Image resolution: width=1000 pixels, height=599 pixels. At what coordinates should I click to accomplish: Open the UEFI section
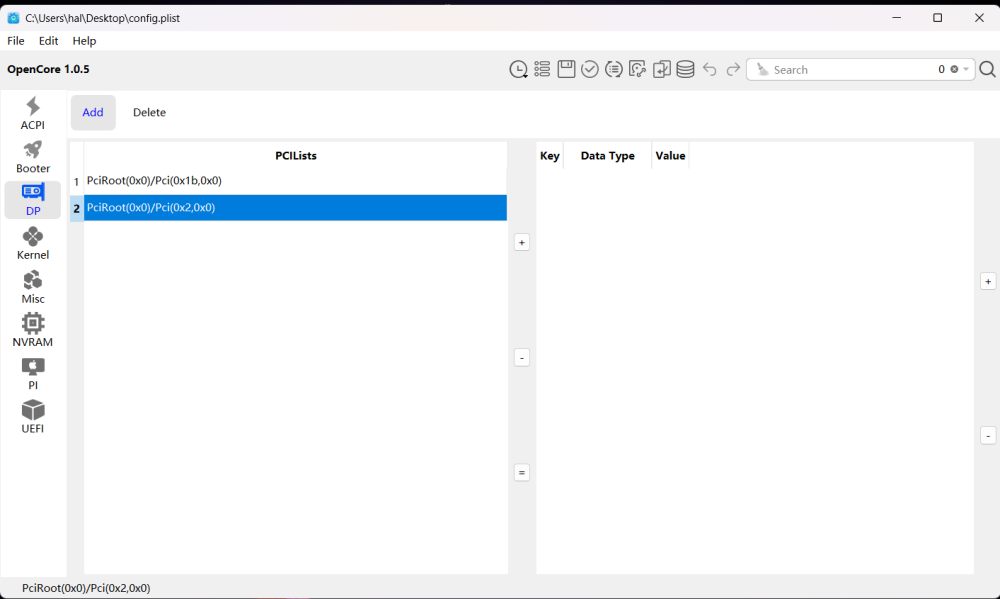33,417
